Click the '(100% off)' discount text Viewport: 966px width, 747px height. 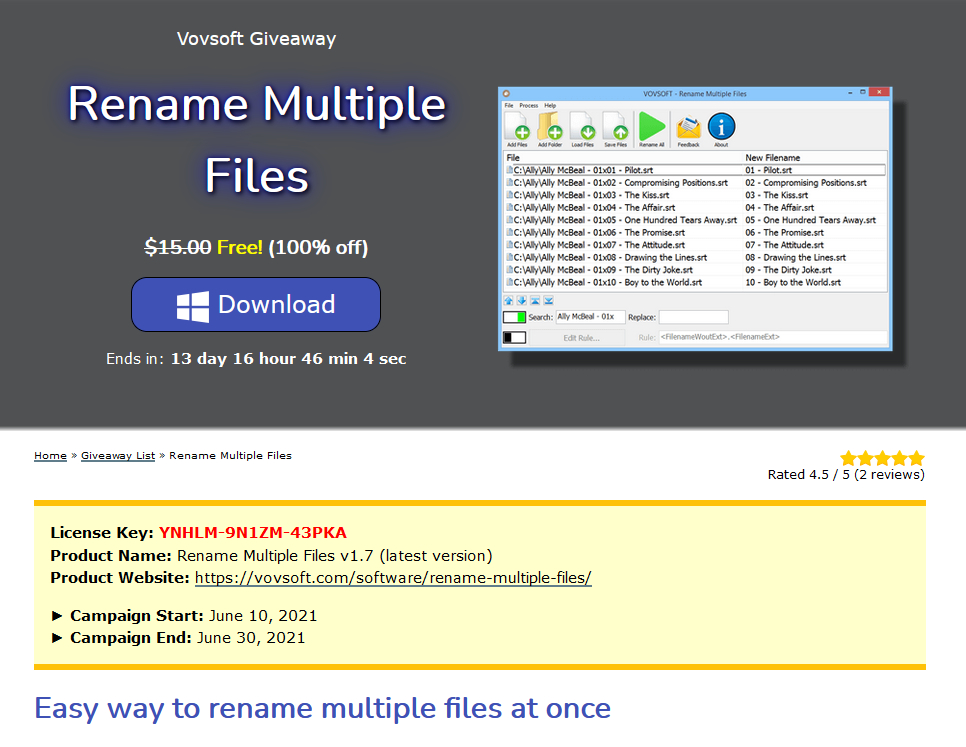[x=318, y=248]
